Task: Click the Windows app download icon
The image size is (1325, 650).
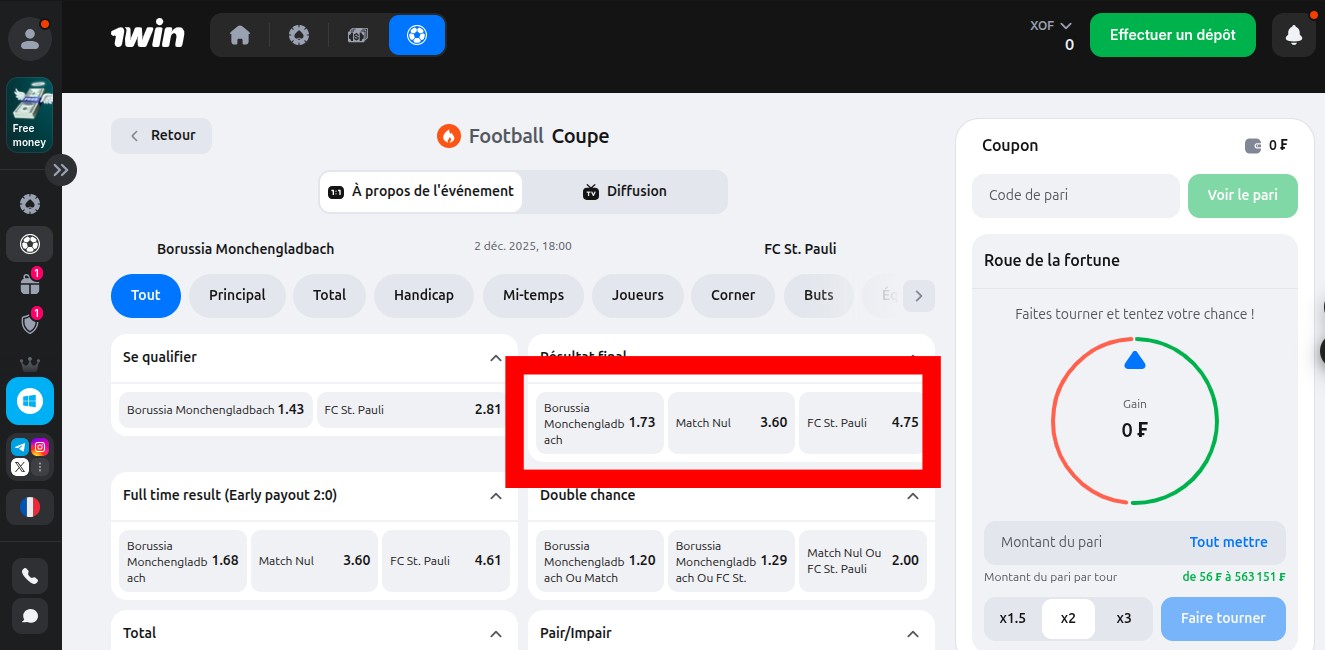Action: 30,401
